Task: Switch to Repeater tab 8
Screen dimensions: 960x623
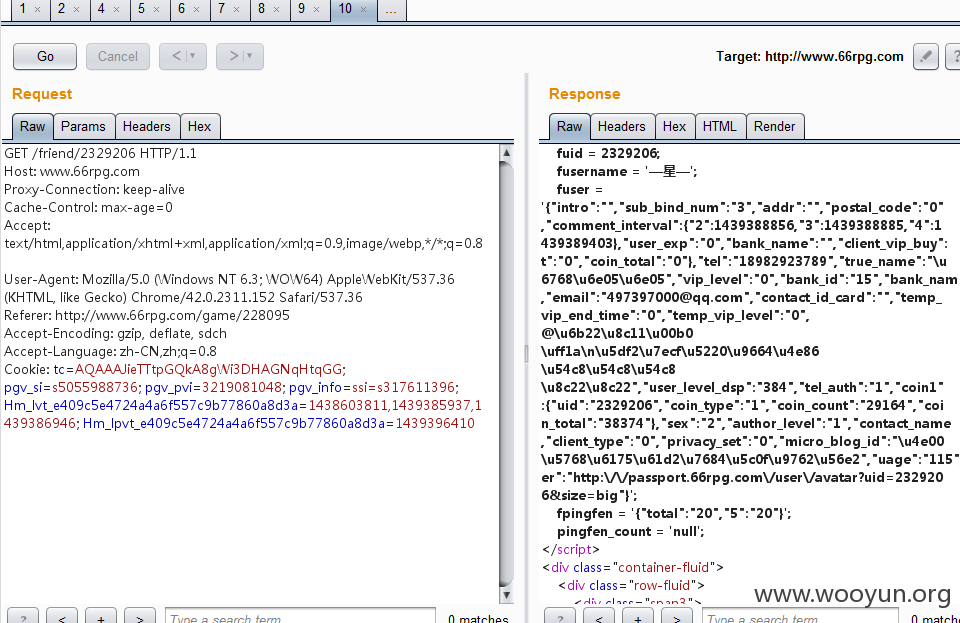Action: (x=261, y=9)
